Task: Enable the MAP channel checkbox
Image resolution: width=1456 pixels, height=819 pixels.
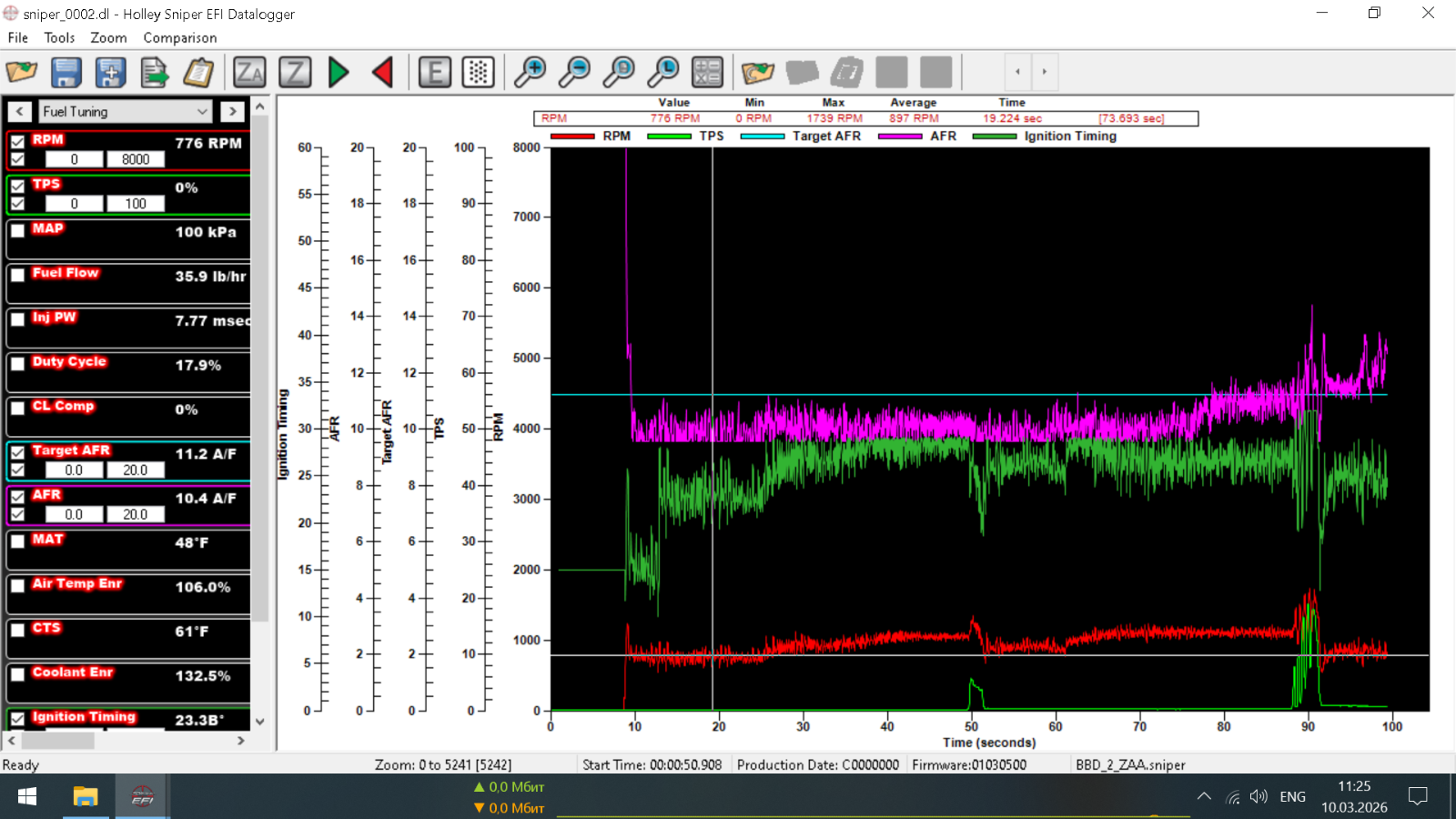Action: point(17,230)
